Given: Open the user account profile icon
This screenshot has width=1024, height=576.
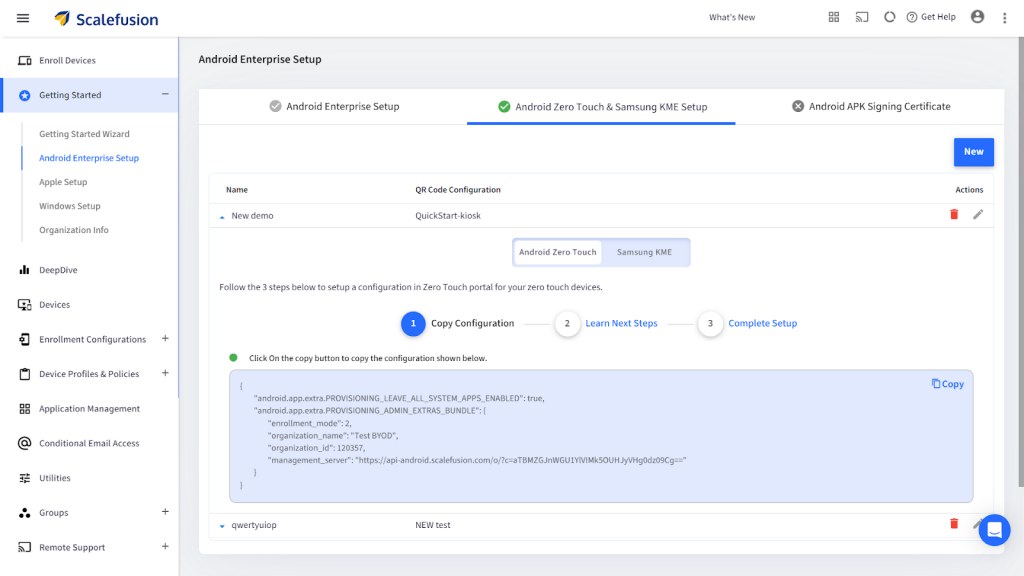Looking at the screenshot, I should [x=977, y=18].
